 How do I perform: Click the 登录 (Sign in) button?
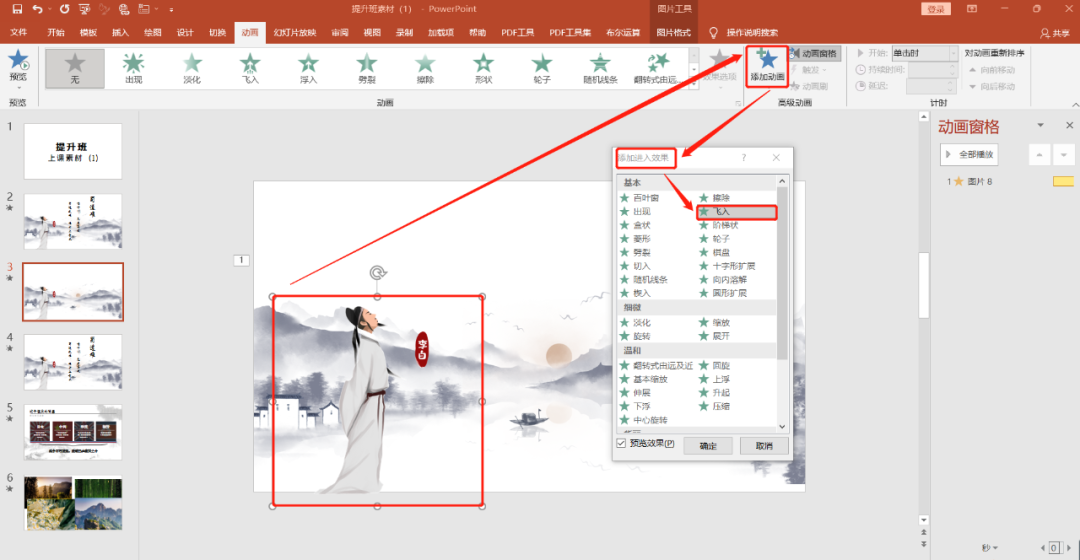pos(936,9)
